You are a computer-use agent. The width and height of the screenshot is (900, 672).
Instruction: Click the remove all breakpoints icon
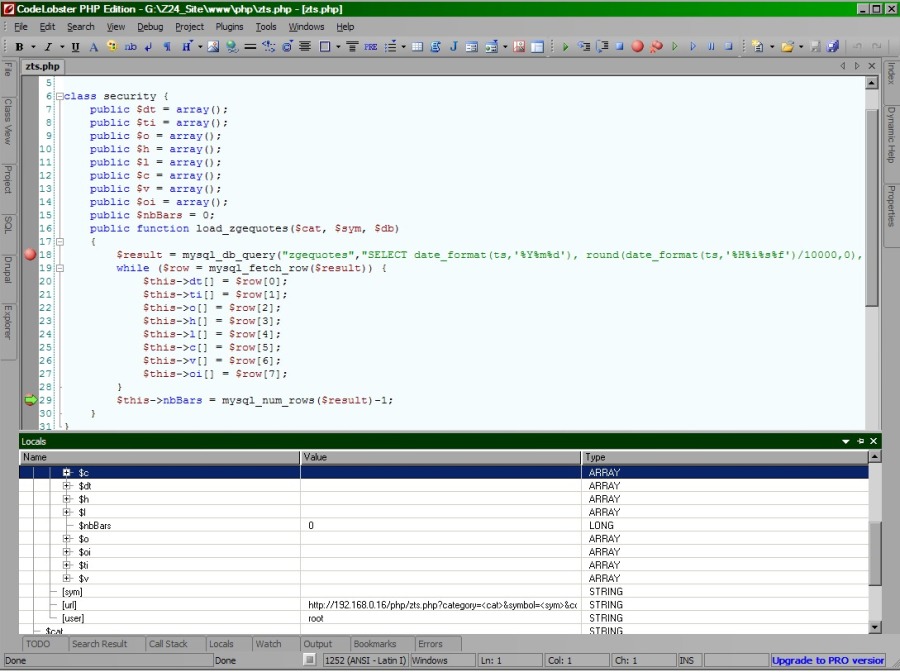pos(656,47)
